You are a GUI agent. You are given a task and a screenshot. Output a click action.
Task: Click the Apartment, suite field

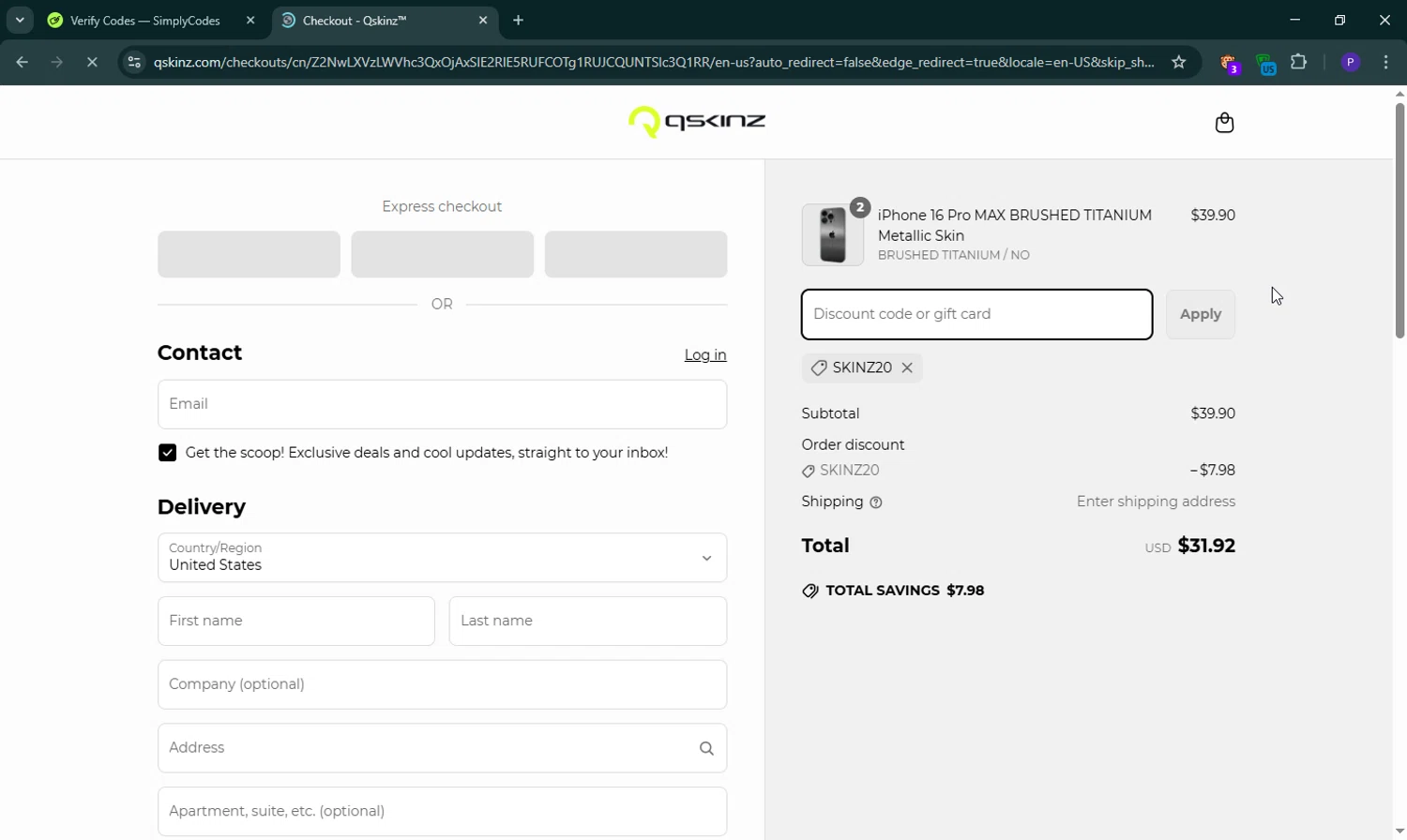click(x=442, y=811)
